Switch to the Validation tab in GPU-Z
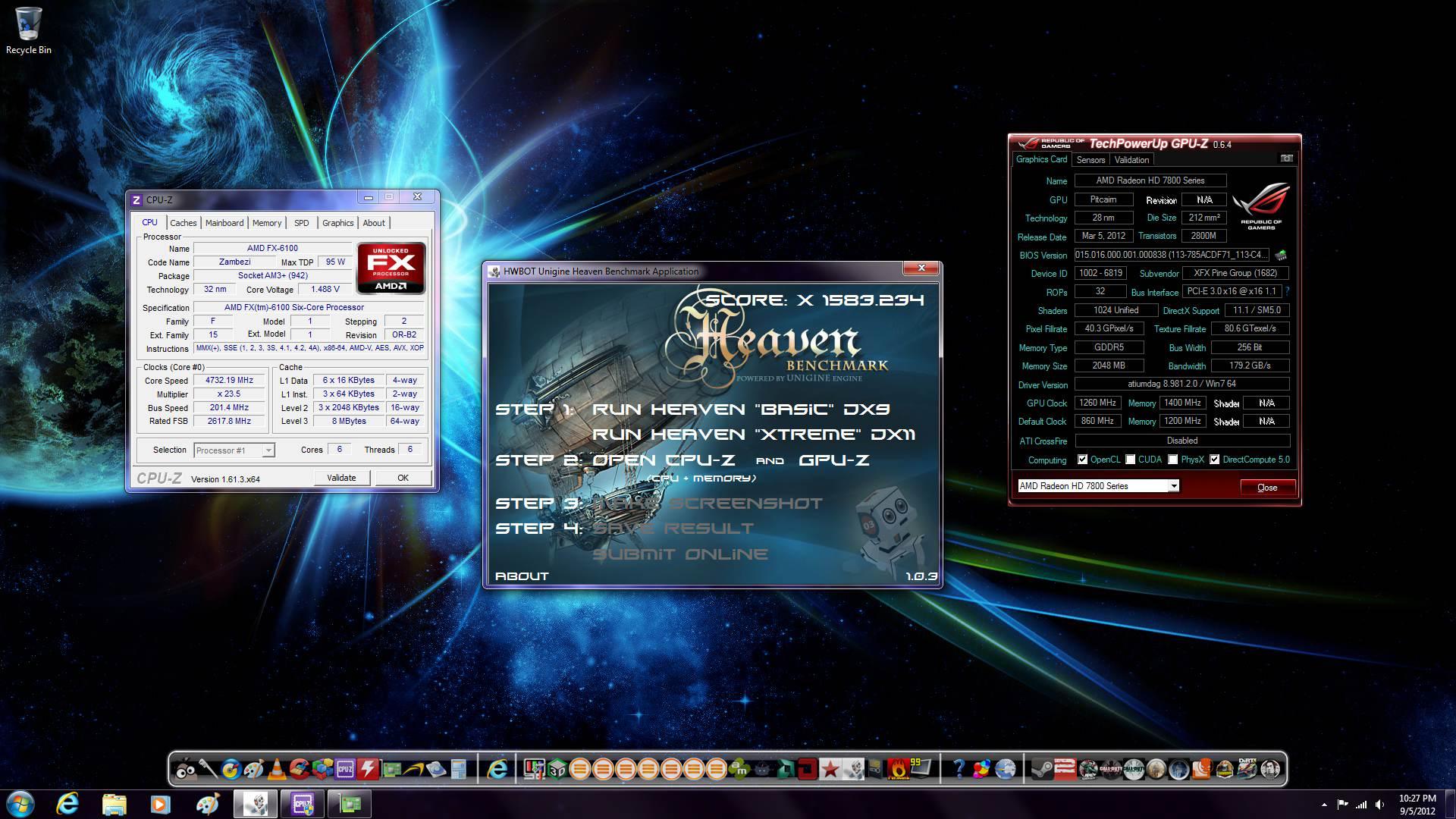Viewport: 1456px width, 819px height. [x=1131, y=160]
